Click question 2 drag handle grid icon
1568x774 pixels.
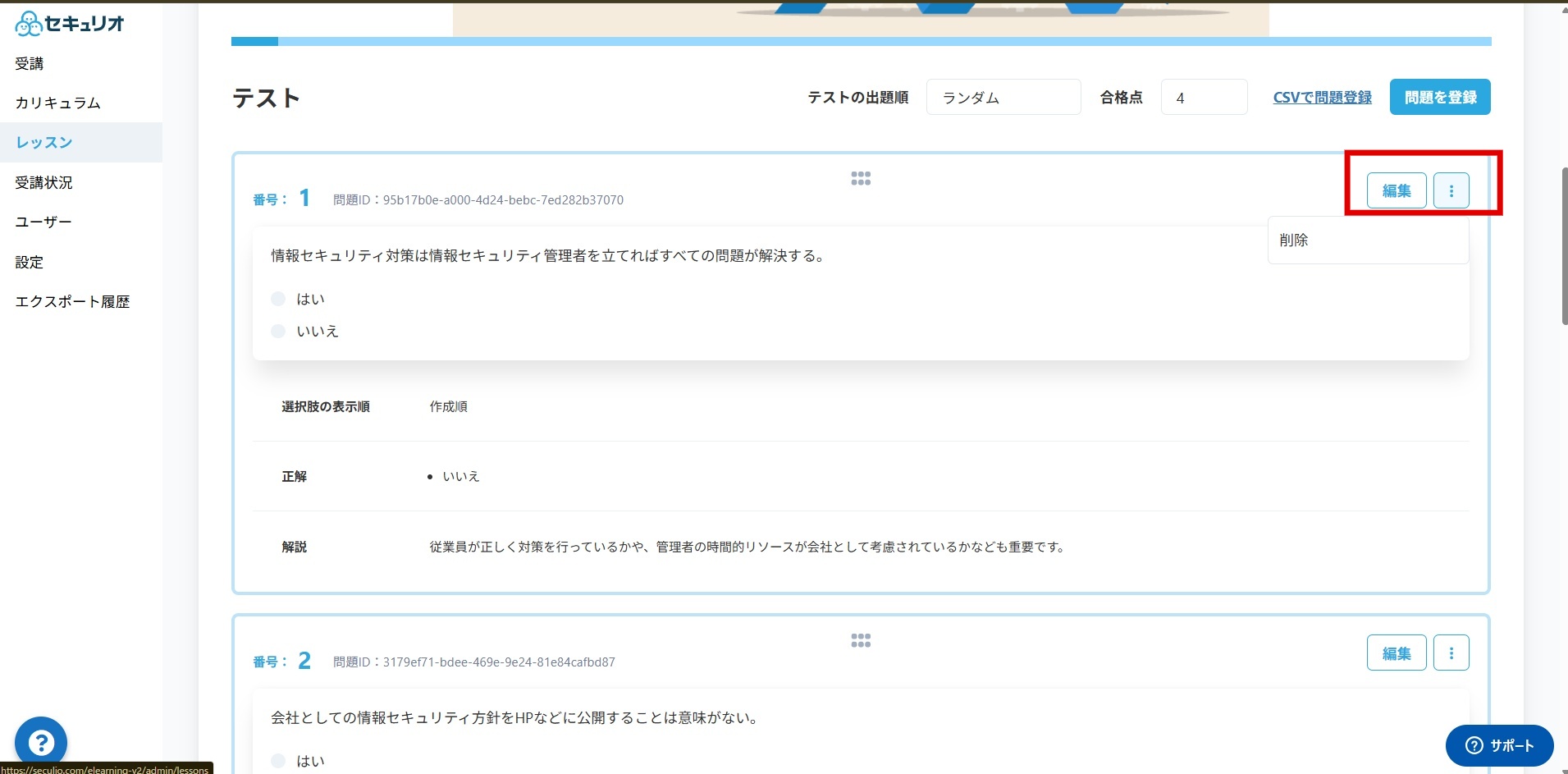(861, 640)
